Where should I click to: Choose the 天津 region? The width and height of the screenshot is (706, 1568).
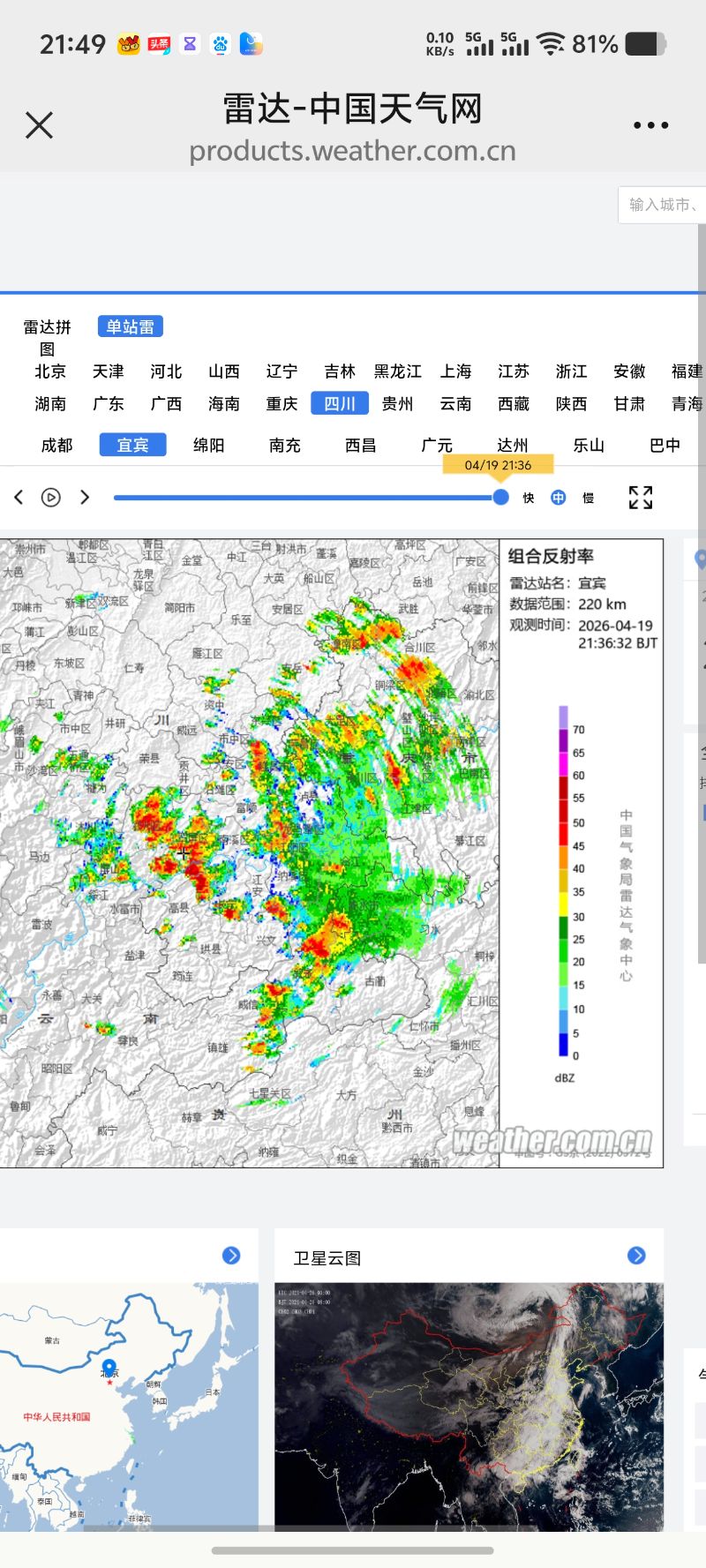click(109, 371)
